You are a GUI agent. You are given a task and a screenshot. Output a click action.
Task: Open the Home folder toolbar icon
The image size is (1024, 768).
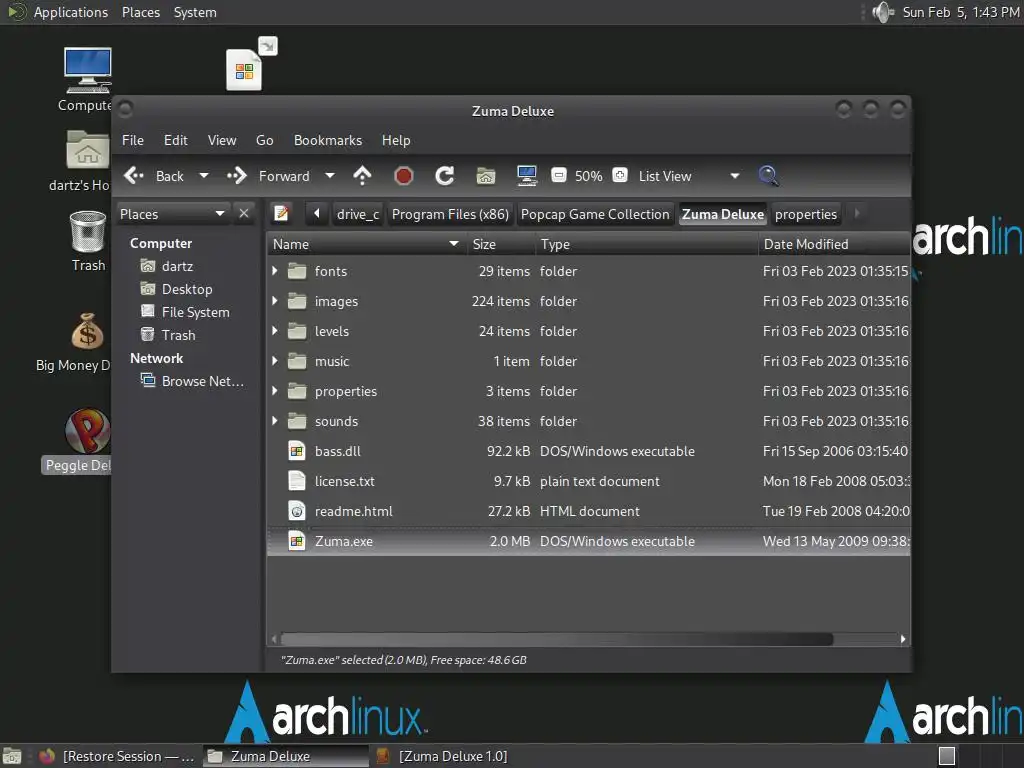[485, 176]
